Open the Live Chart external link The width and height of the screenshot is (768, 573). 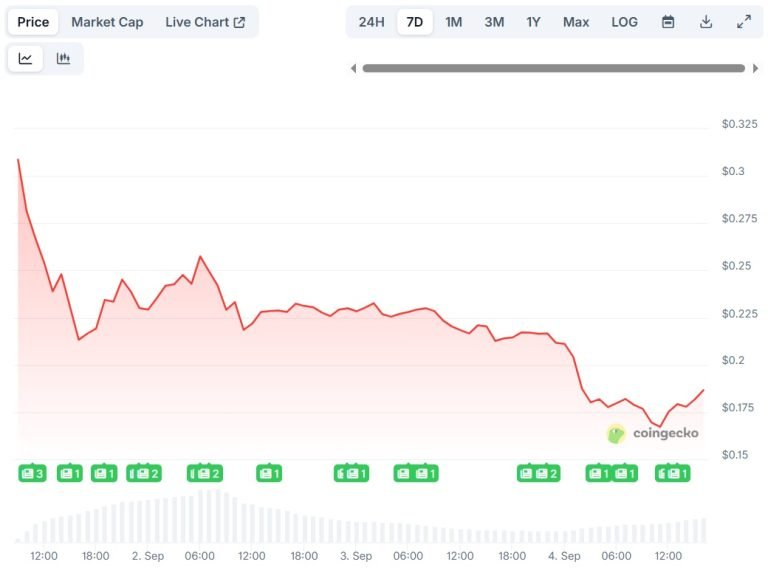coord(205,22)
